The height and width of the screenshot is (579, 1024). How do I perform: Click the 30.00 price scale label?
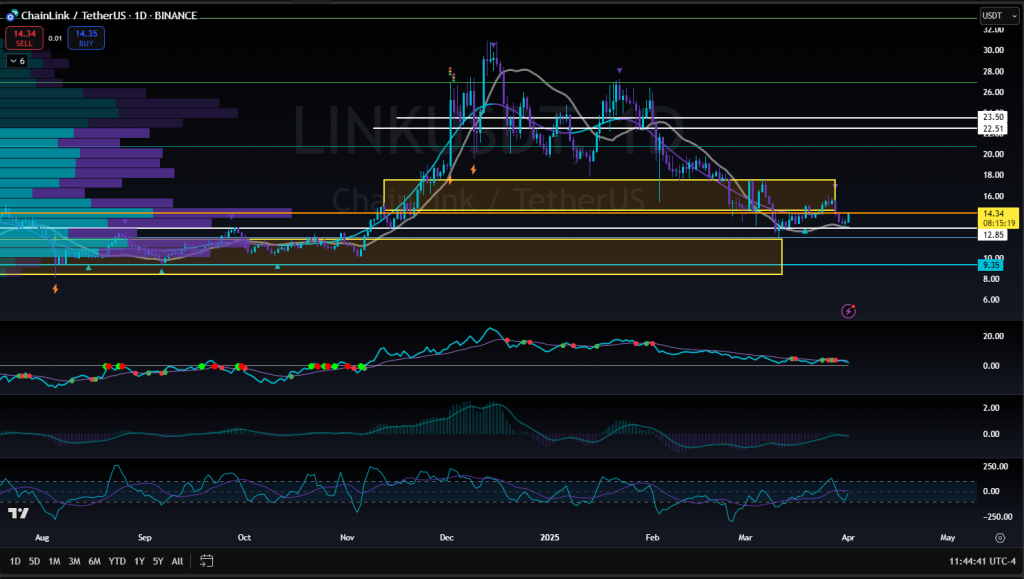click(993, 50)
